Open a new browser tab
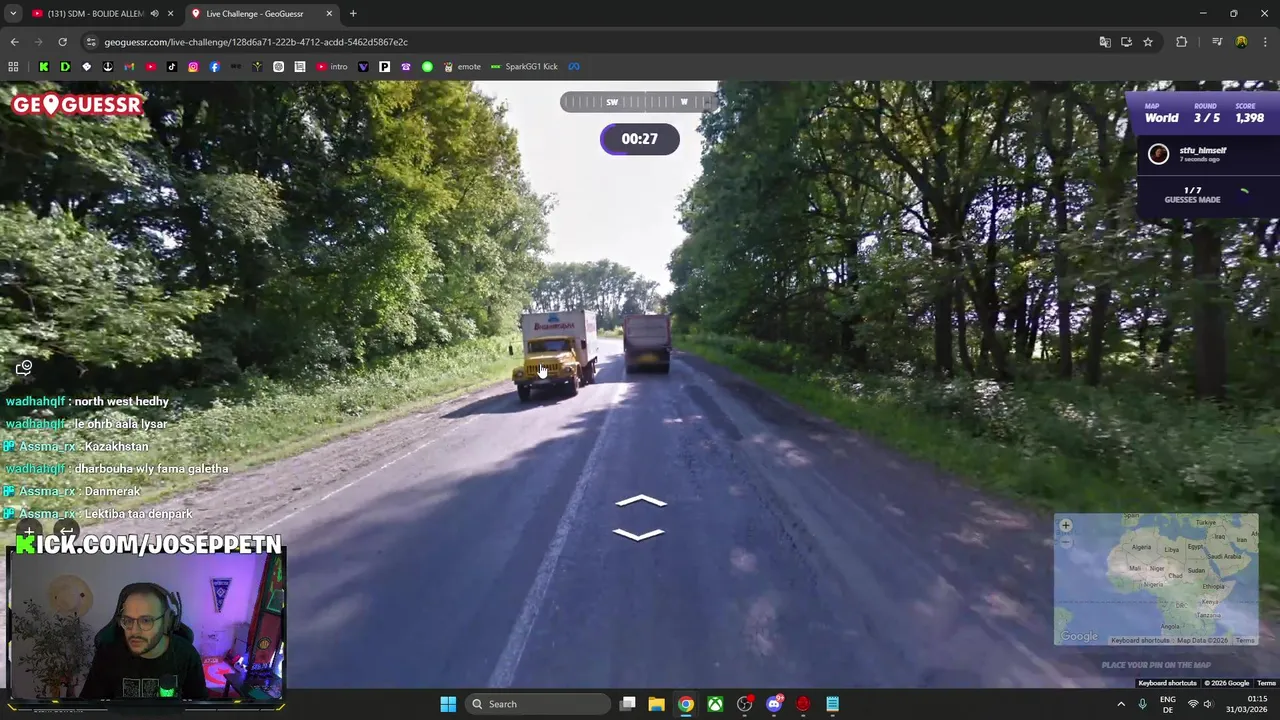The width and height of the screenshot is (1280, 720). [353, 14]
